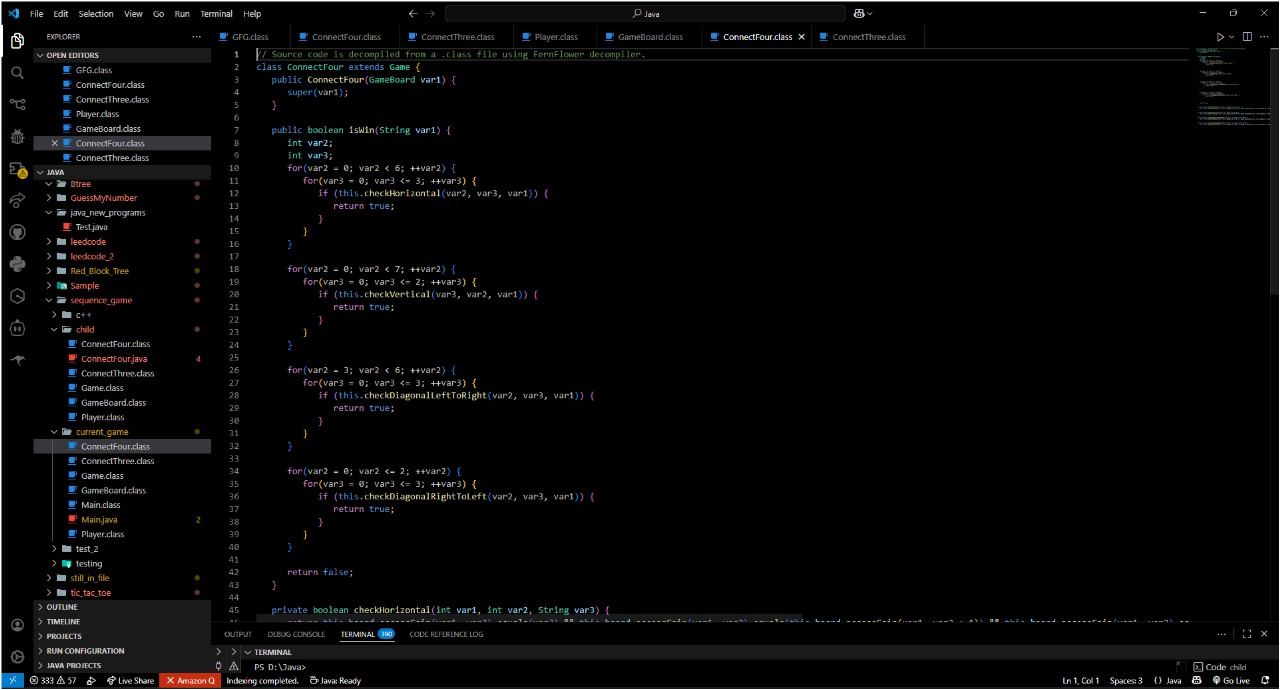Expand the leedcode folder
The image size is (1280, 690).
click(x=88, y=242)
